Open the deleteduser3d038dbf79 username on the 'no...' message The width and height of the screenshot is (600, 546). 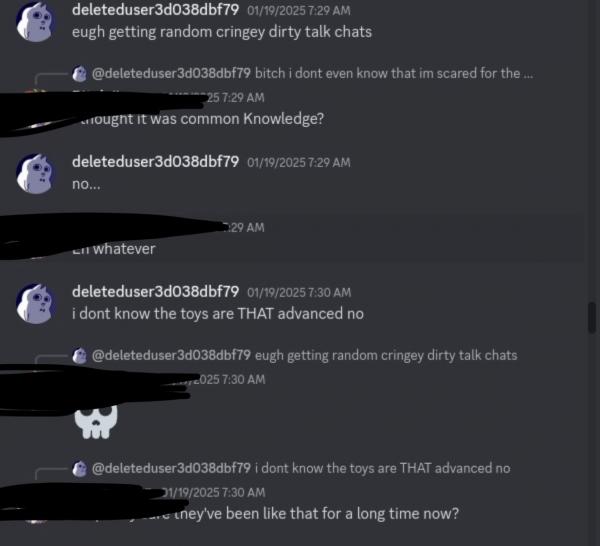pos(155,161)
